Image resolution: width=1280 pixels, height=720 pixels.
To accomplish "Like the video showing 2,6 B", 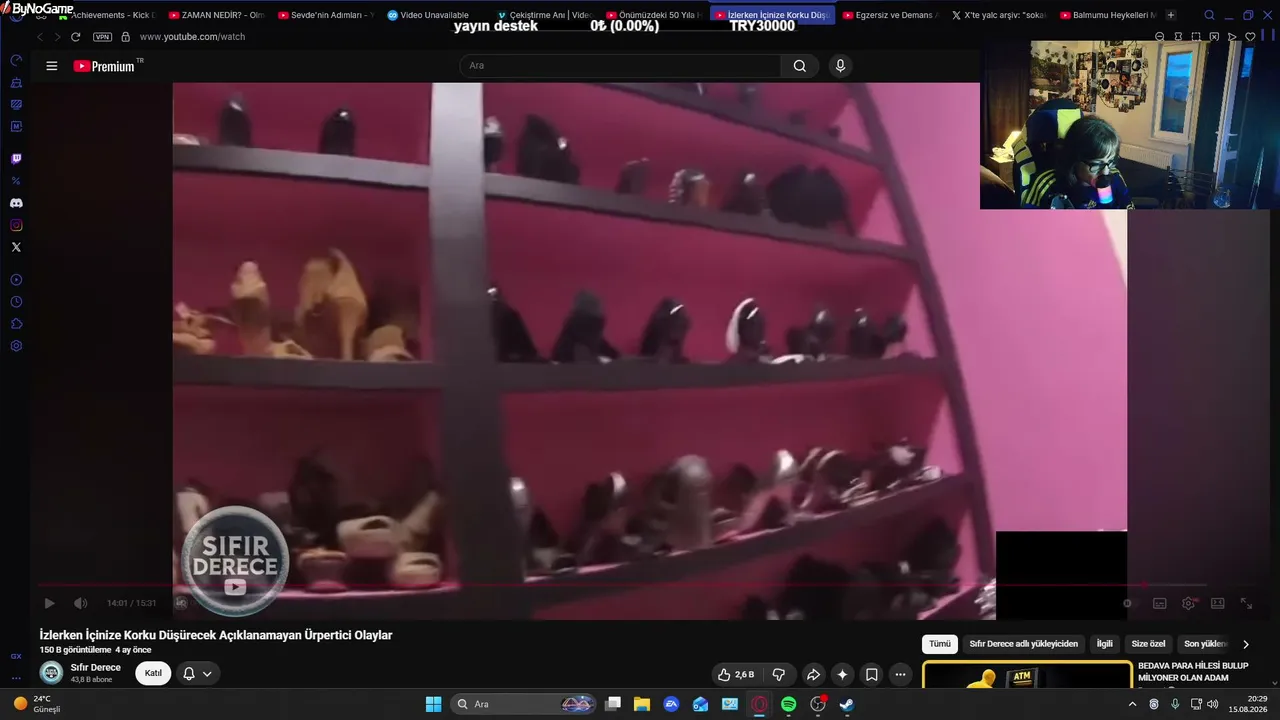I will (x=736, y=674).
